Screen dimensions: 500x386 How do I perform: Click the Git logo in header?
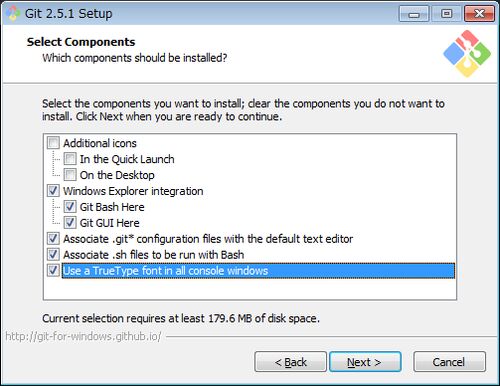point(467,54)
